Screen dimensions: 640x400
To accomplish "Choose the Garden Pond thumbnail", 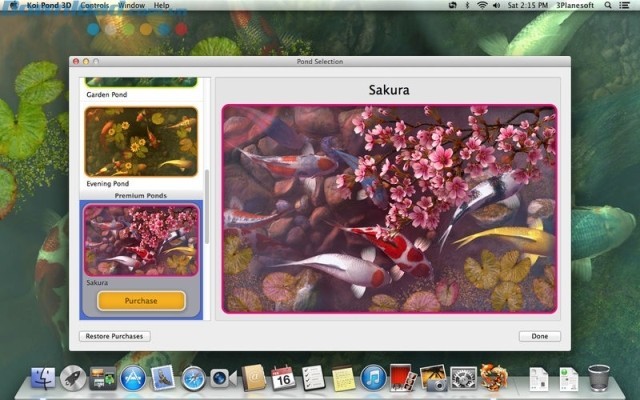I will click(x=140, y=82).
